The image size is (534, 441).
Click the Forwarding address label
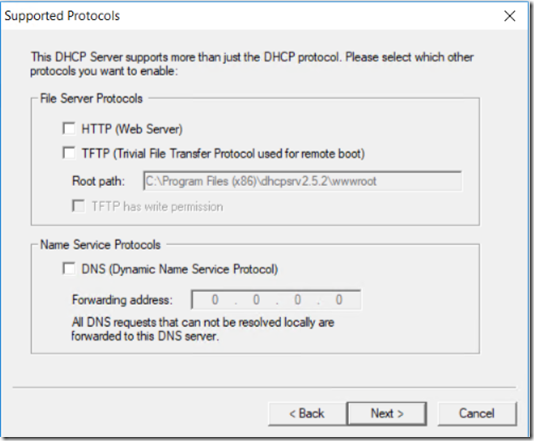tap(122, 300)
